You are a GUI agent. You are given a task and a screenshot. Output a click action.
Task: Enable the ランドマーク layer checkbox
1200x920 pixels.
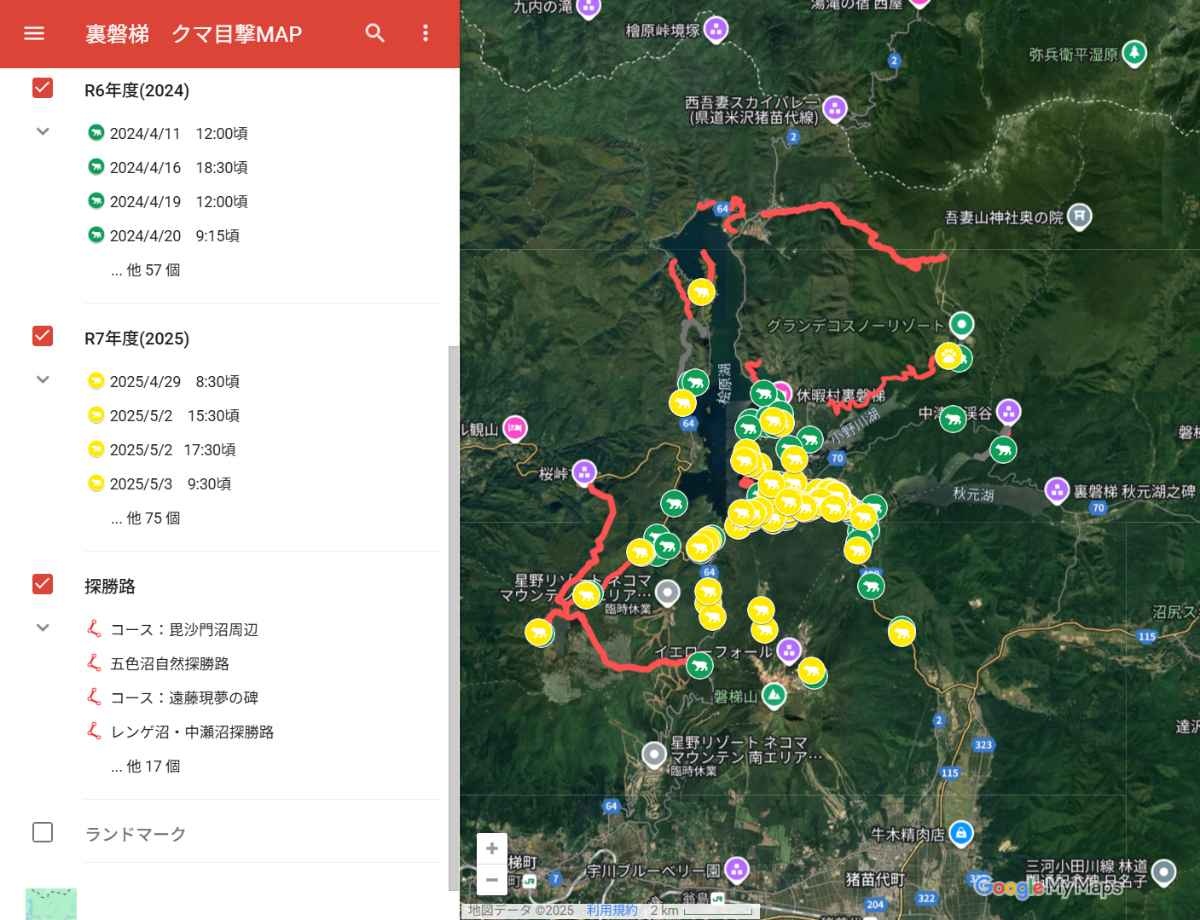click(x=42, y=832)
